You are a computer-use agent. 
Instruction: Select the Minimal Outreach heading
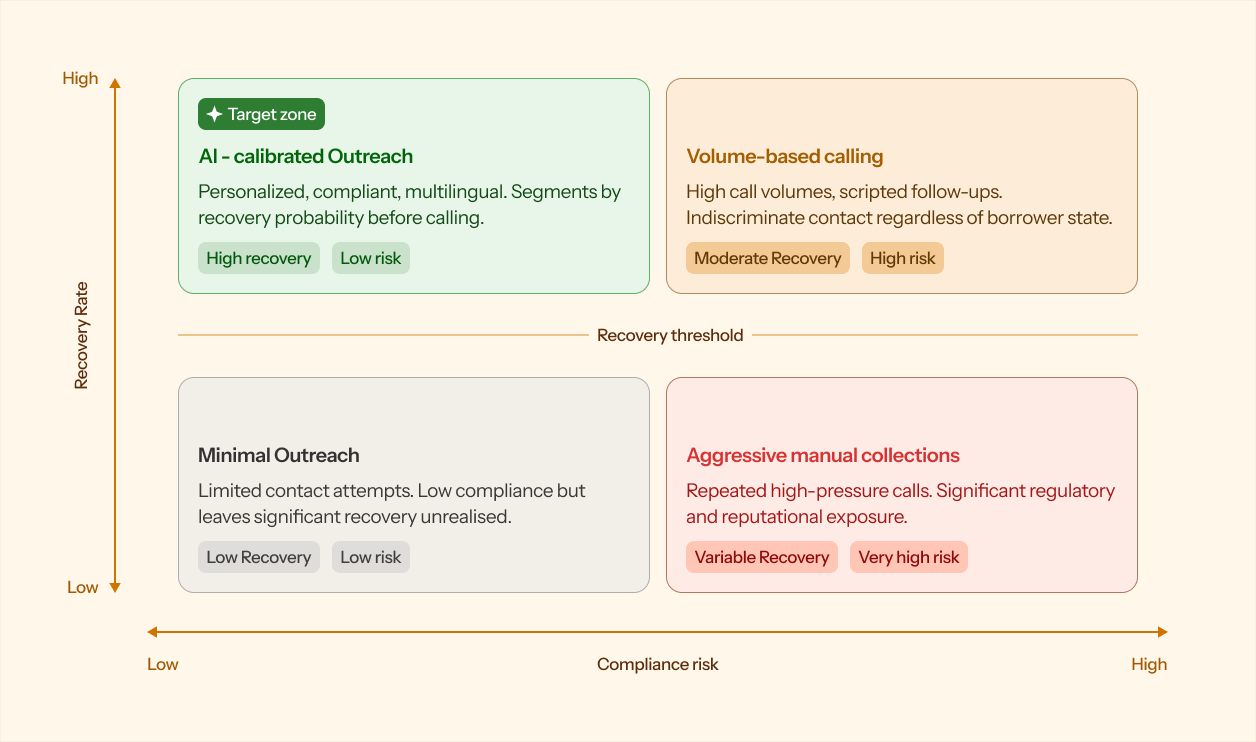(279, 455)
